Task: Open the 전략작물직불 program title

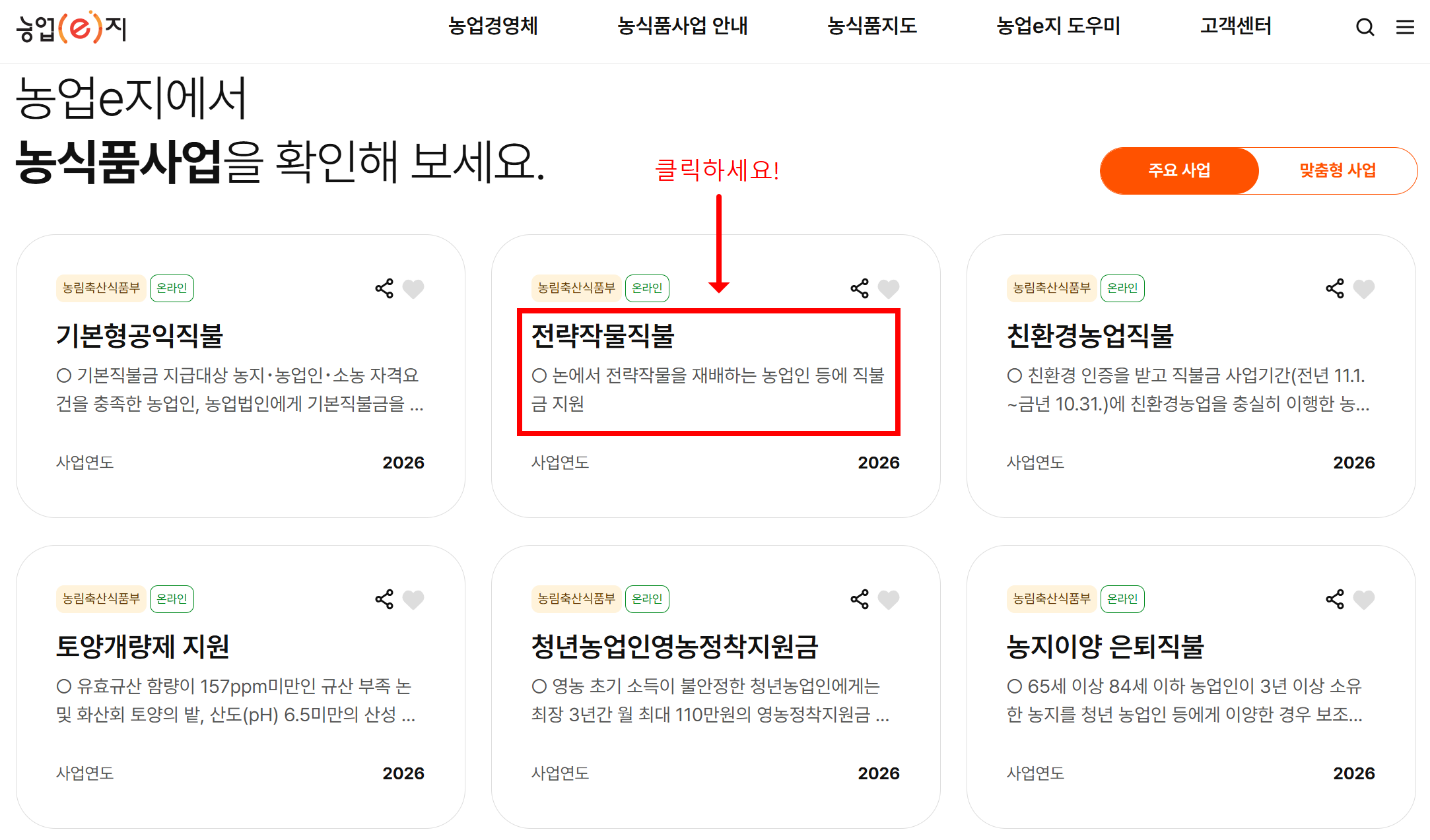Action: [x=602, y=336]
